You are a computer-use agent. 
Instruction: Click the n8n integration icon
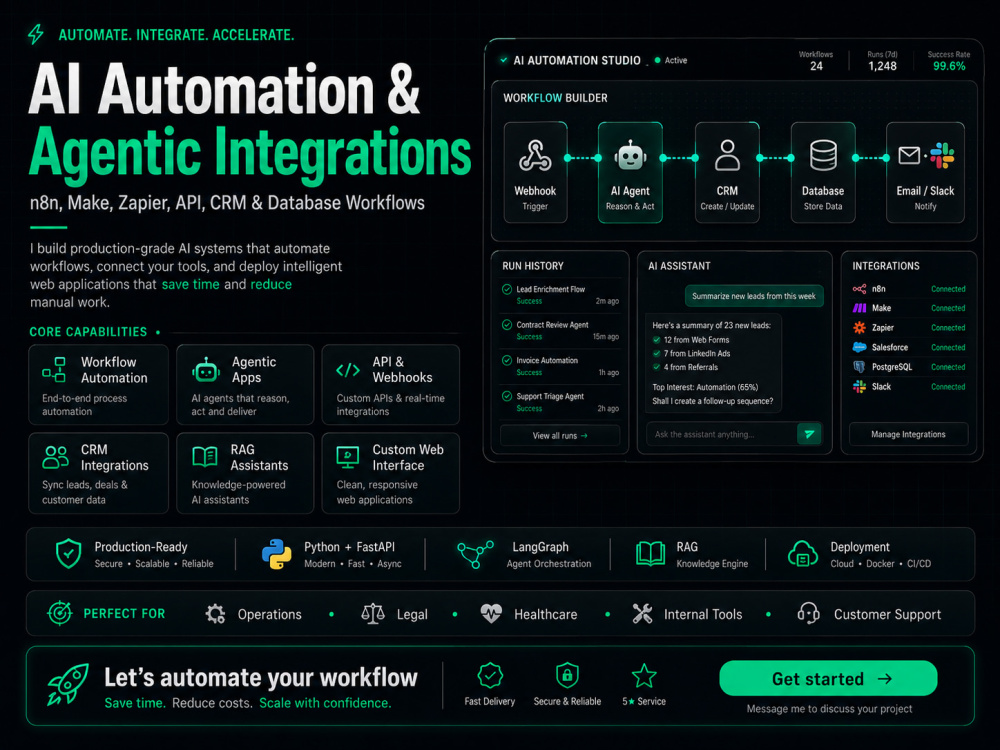coord(859,289)
